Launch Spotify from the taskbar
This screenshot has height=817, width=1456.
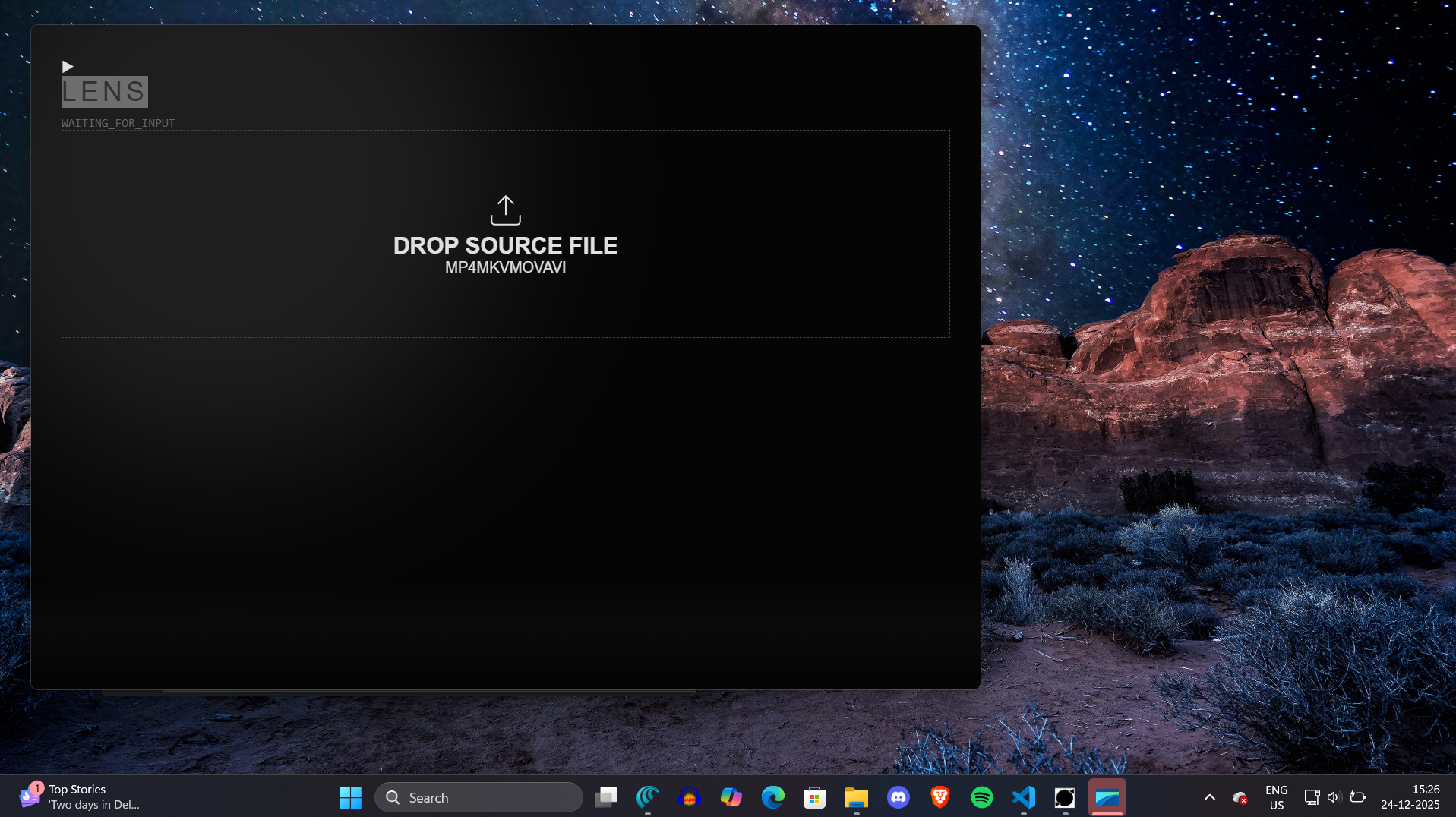(x=982, y=797)
